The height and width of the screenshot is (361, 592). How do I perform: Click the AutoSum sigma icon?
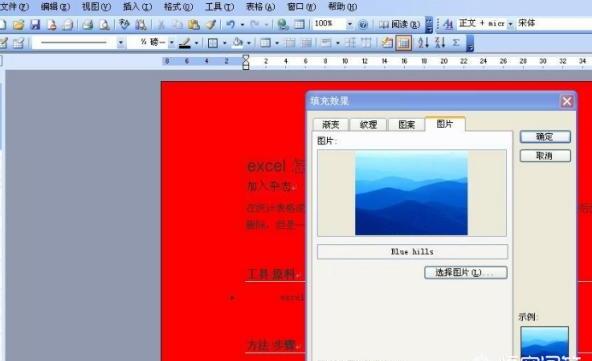456,43
